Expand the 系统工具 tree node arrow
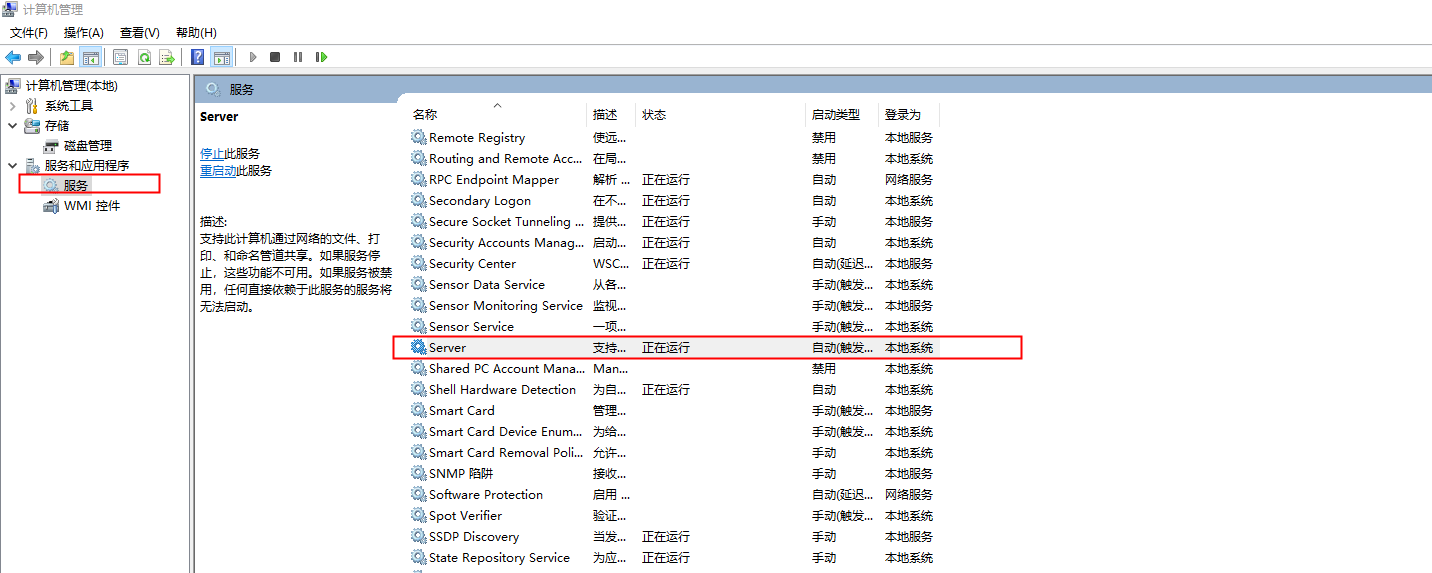Screen dimensions: 1432x573 (x=12, y=105)
